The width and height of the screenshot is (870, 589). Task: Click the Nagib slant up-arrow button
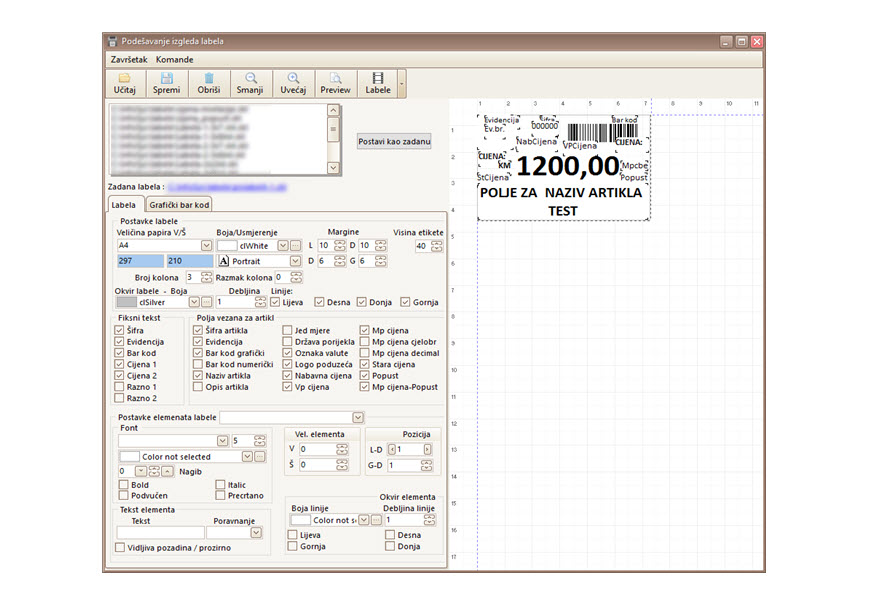coord(167,471)
